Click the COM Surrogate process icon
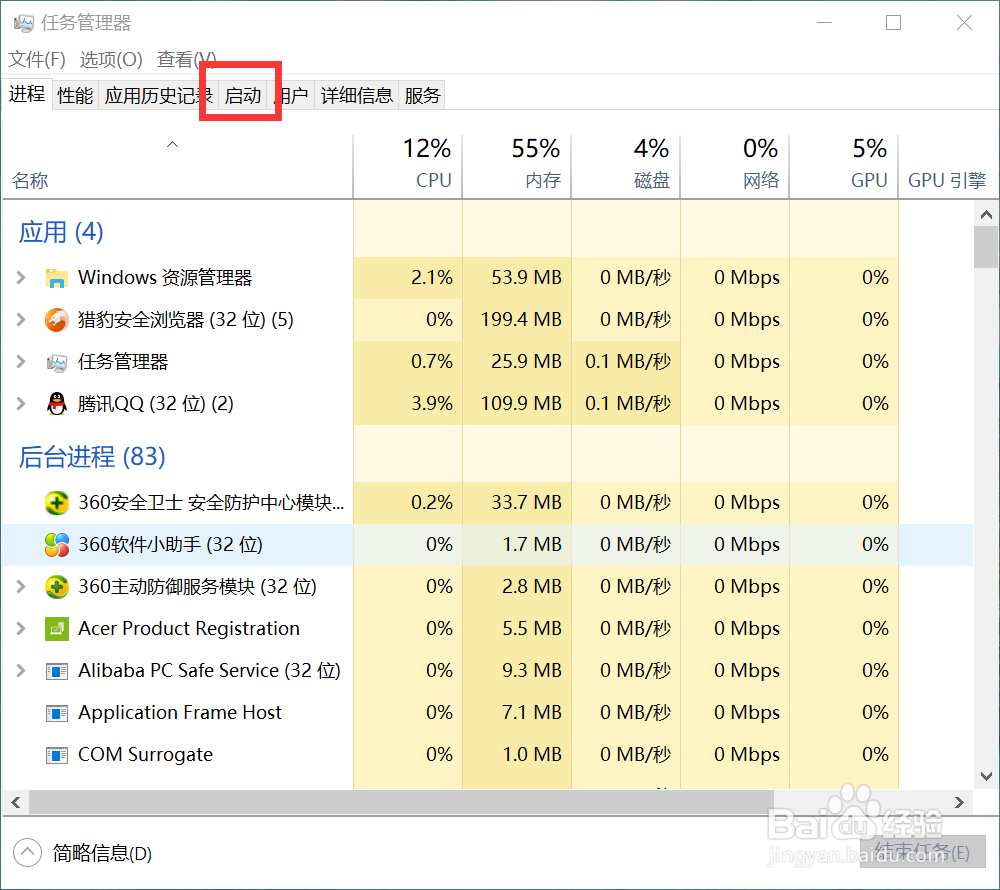 click(57, 754)
